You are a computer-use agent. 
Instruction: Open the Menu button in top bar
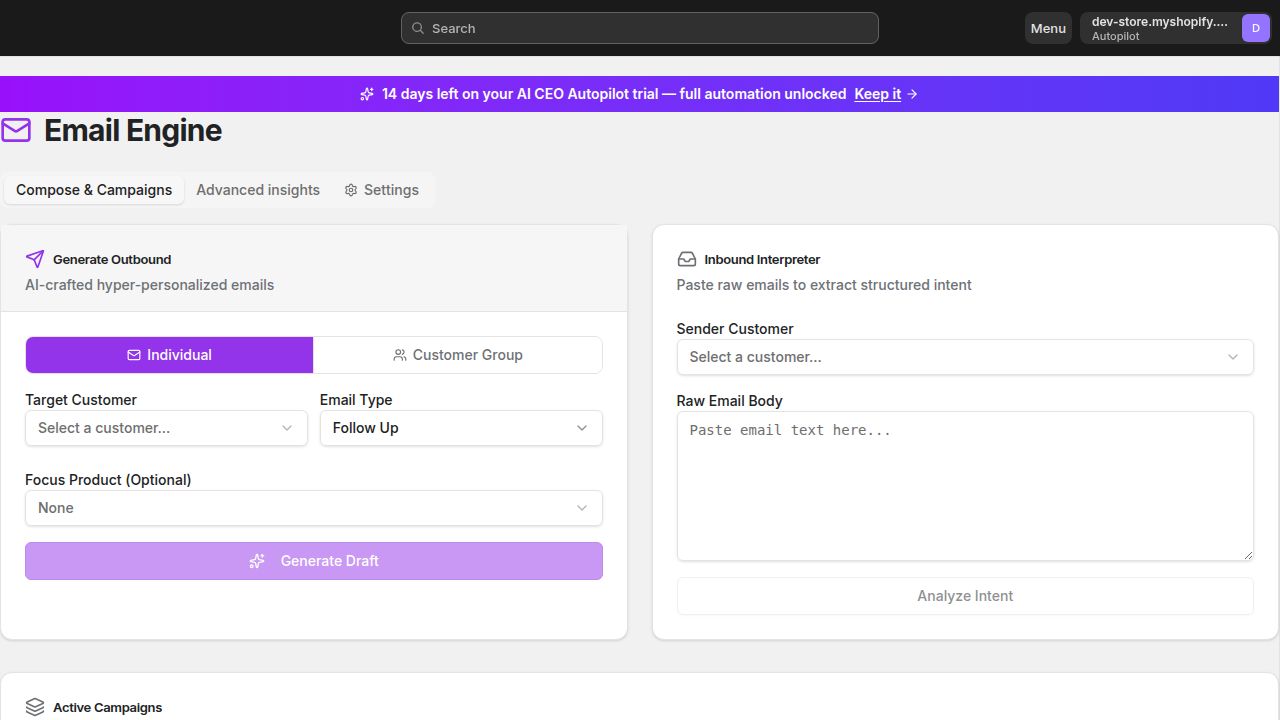(1048, 28)
